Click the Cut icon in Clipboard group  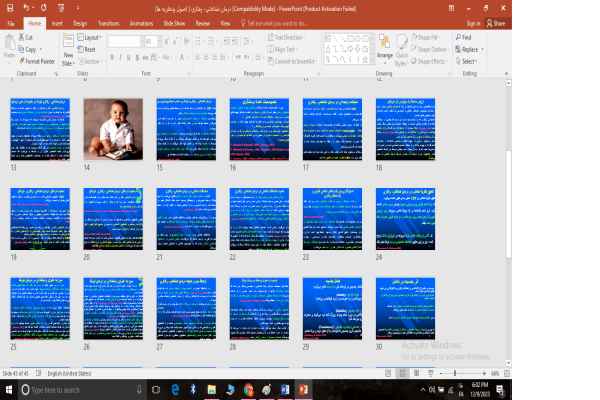(22, 37)
